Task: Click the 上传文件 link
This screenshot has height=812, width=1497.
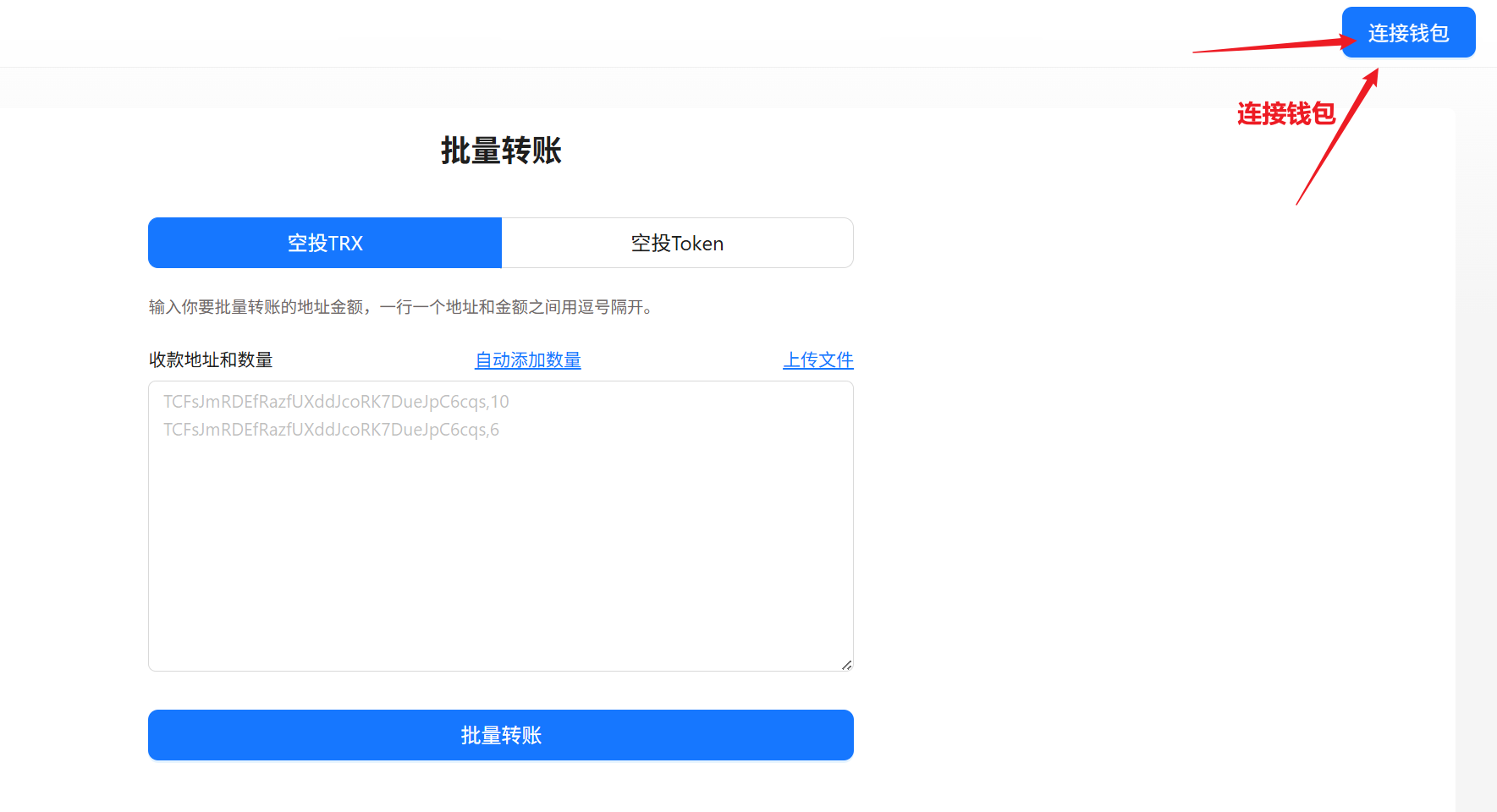Action: pyautogui.click(x=817, y=360)
